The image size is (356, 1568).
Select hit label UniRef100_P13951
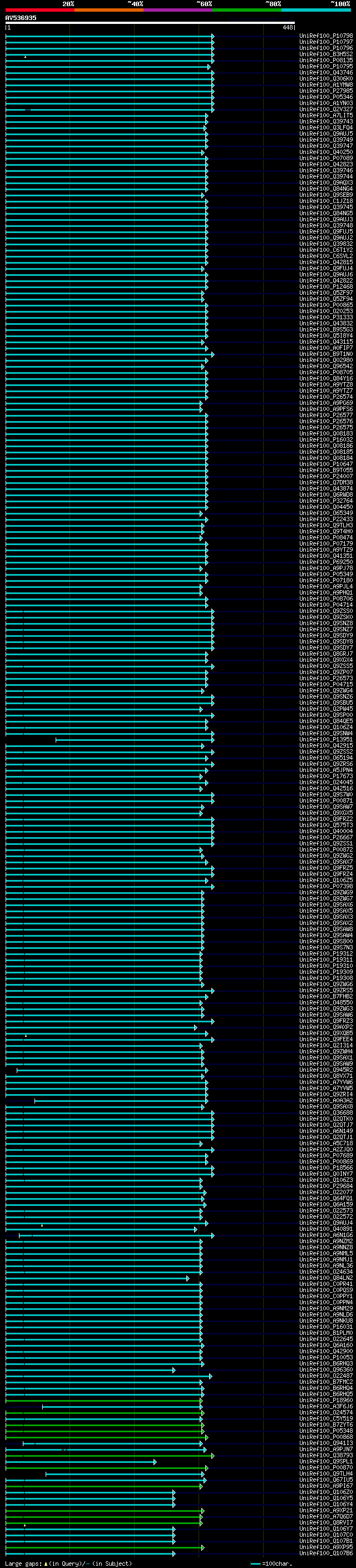point(326,740)
